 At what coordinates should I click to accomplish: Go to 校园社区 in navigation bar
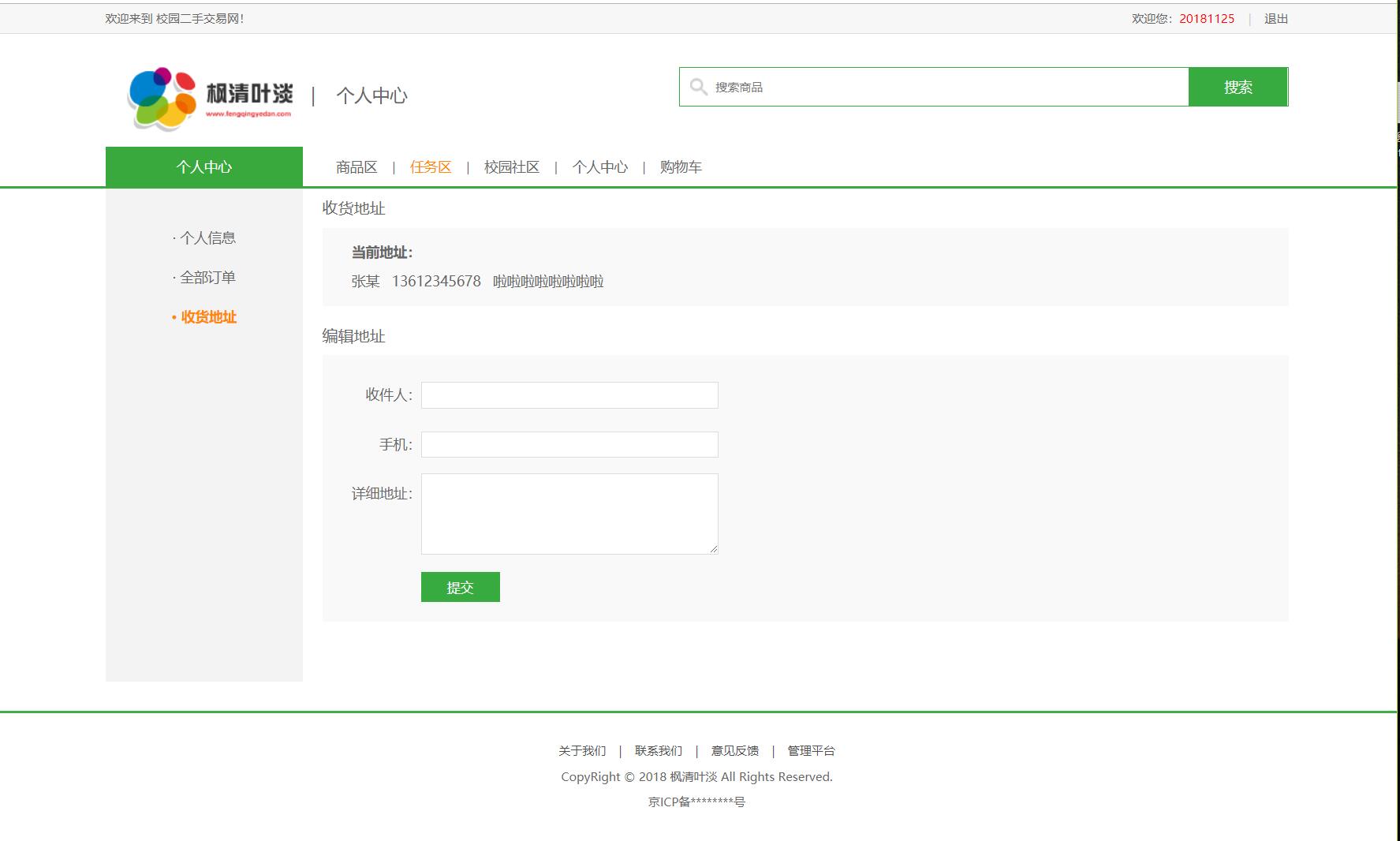pyautogui.click(x=512, y=167)
